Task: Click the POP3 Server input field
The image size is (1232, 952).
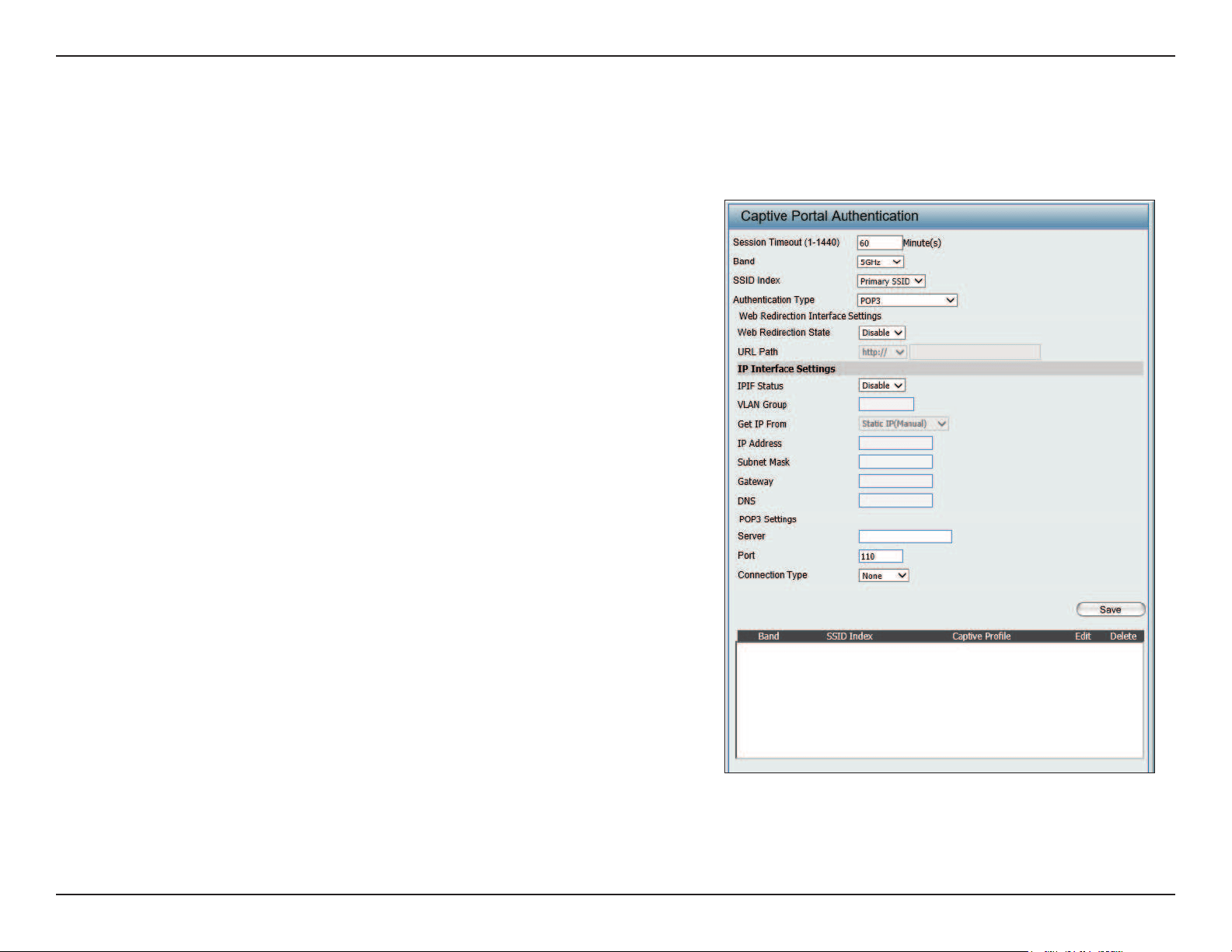Action: coord(905,536)
